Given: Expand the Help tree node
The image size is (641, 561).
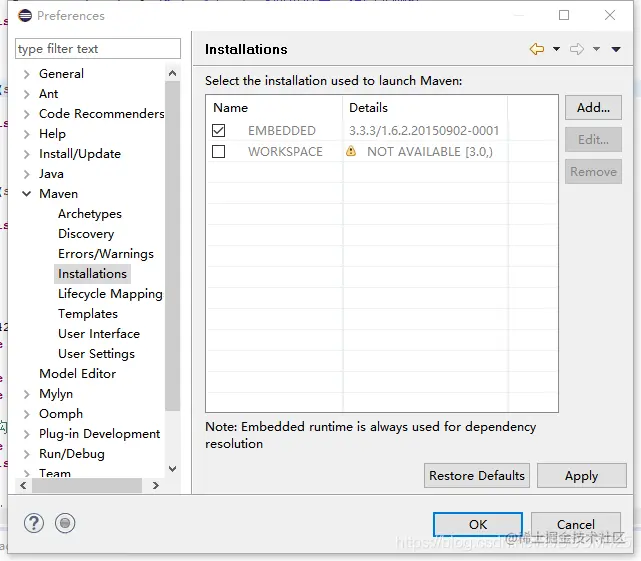Looking at the screenshot, I should 27,134.
